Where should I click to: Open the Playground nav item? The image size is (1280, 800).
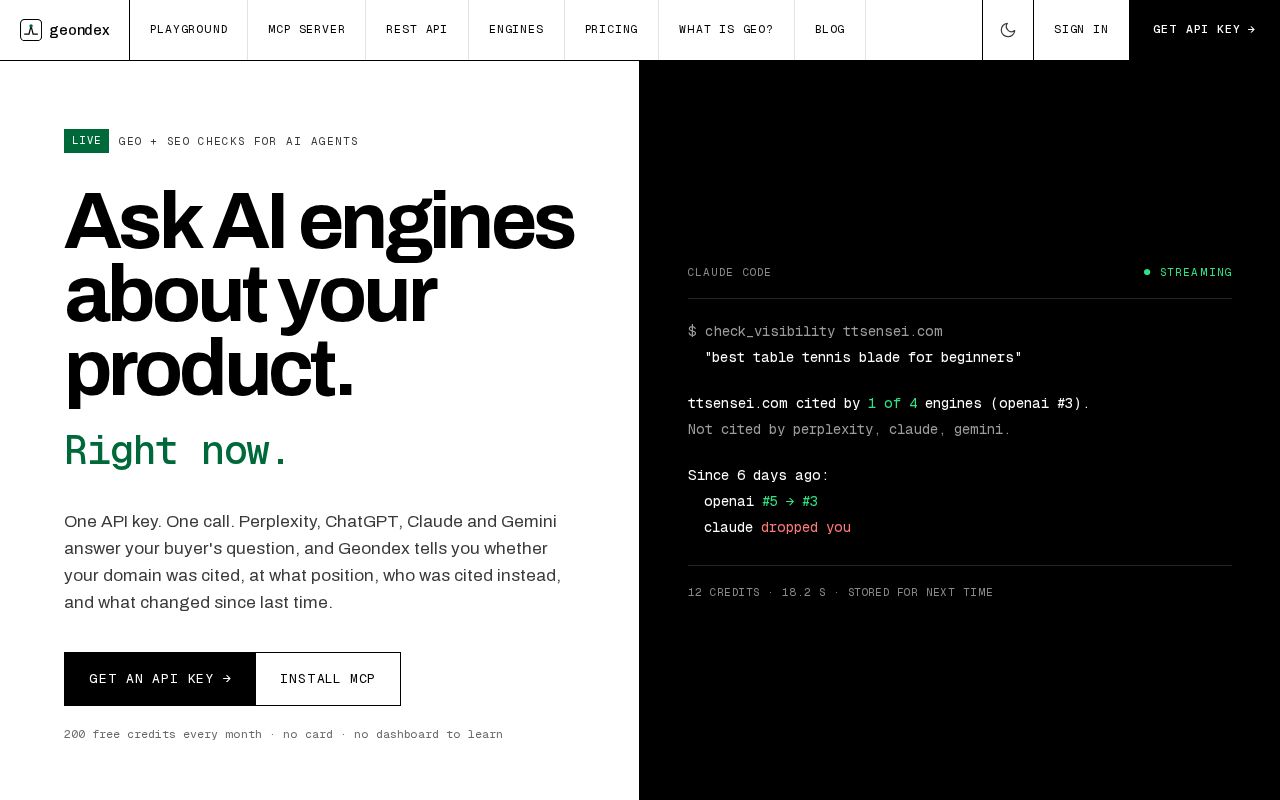189,30
